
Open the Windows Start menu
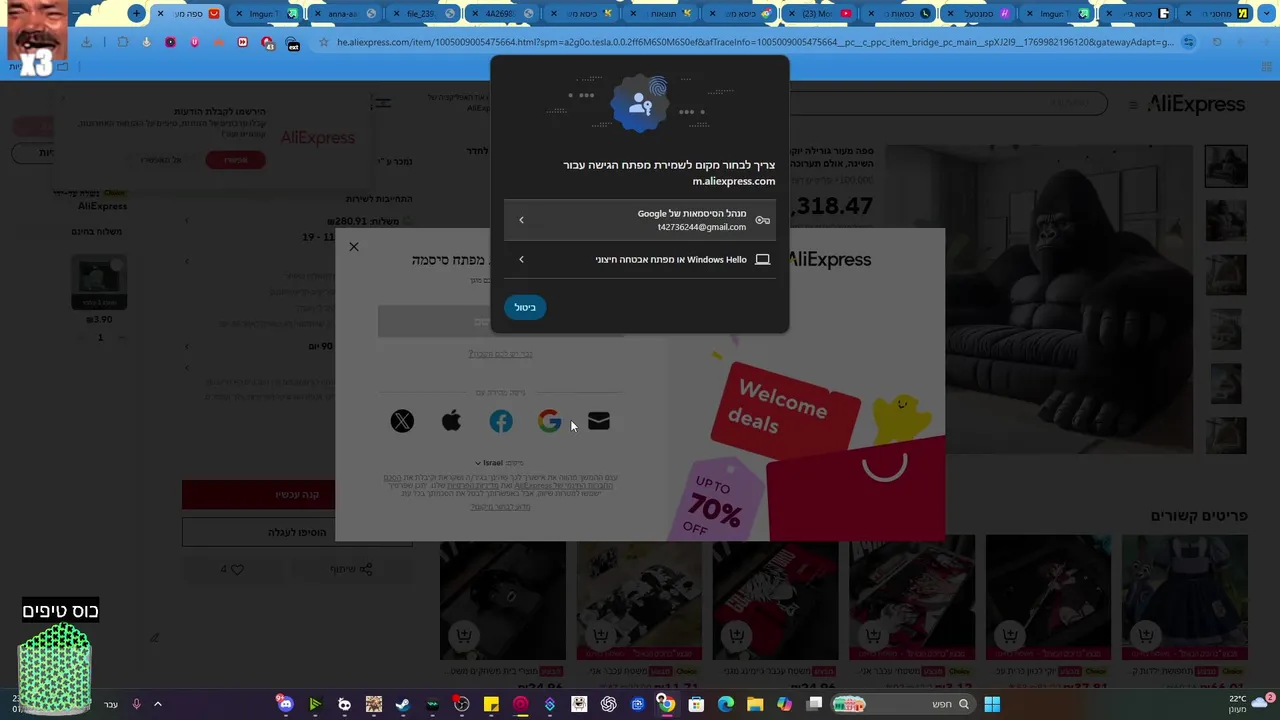(992, 705)
